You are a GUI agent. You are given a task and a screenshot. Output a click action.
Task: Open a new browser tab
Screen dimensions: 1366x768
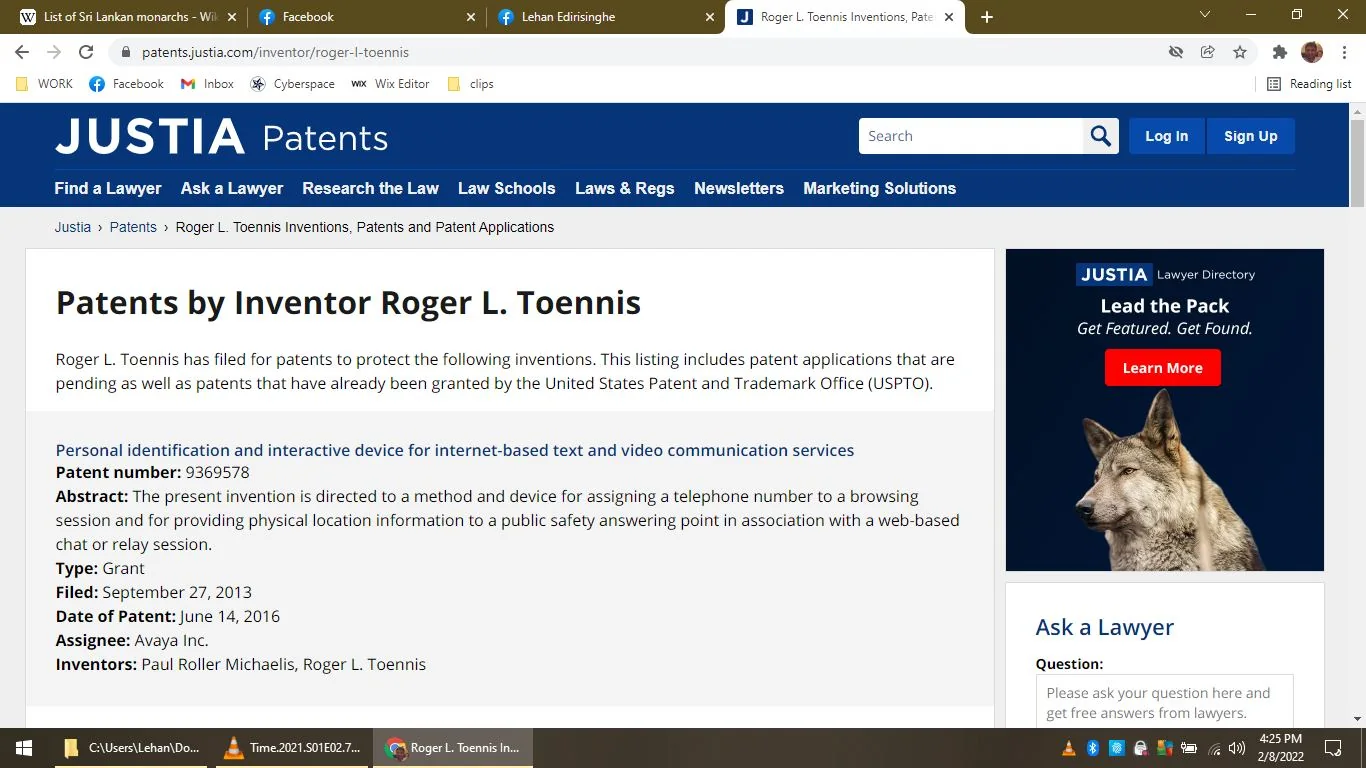coord(987,17)
